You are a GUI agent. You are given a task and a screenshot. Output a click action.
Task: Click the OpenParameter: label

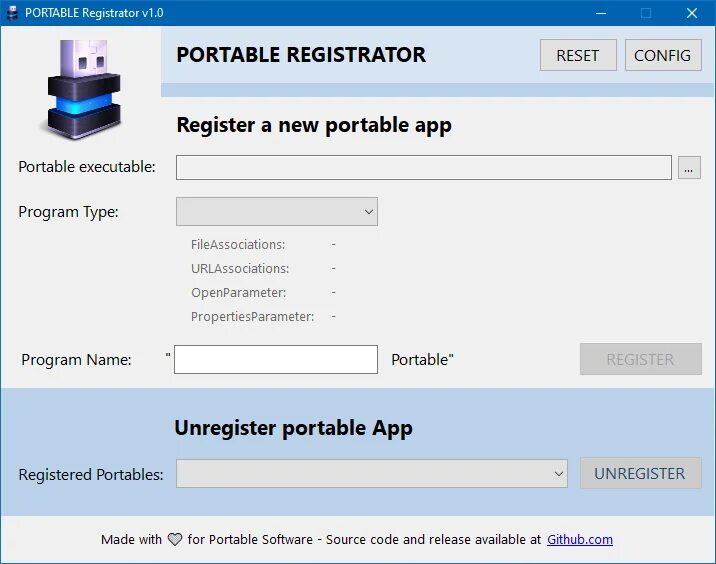tap(238, 293)
